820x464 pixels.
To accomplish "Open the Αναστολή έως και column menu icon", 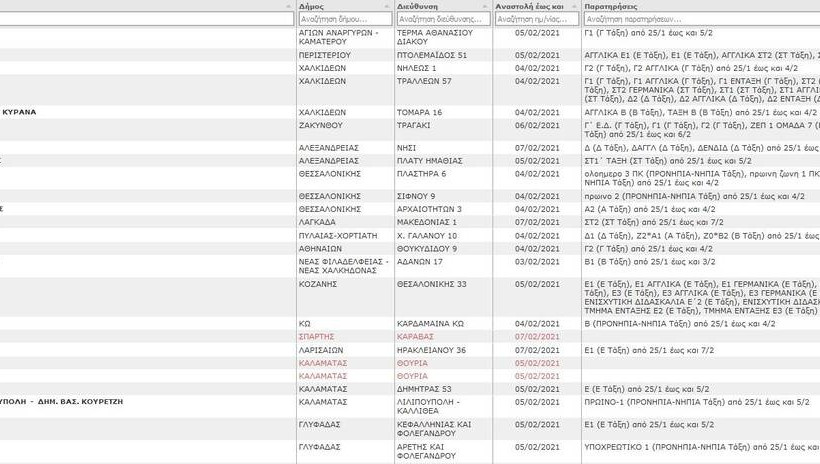I will pos(573,6).
